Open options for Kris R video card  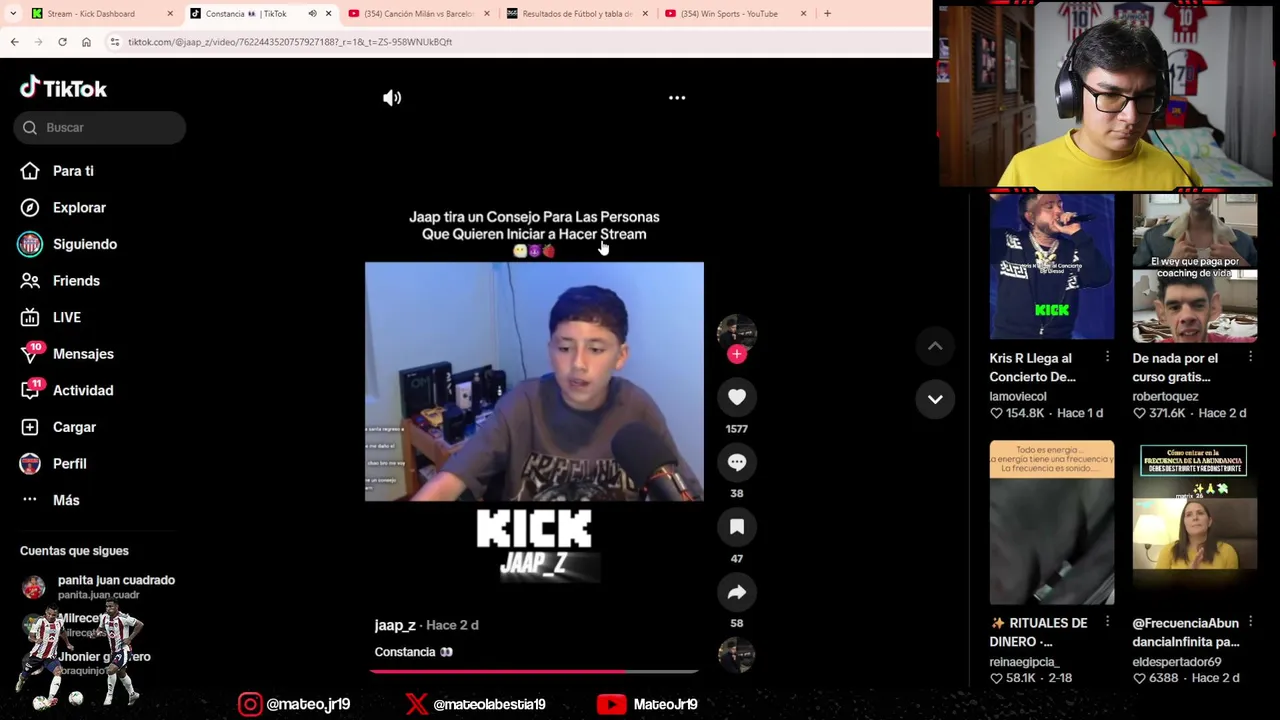(x=1107, y=357)
